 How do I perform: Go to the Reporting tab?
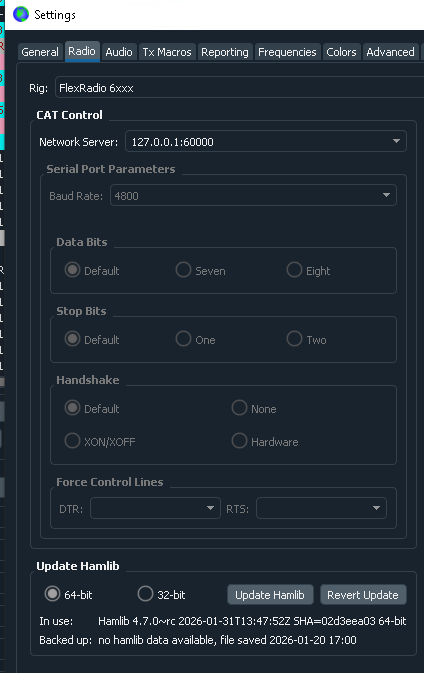(x=225, y=52)
